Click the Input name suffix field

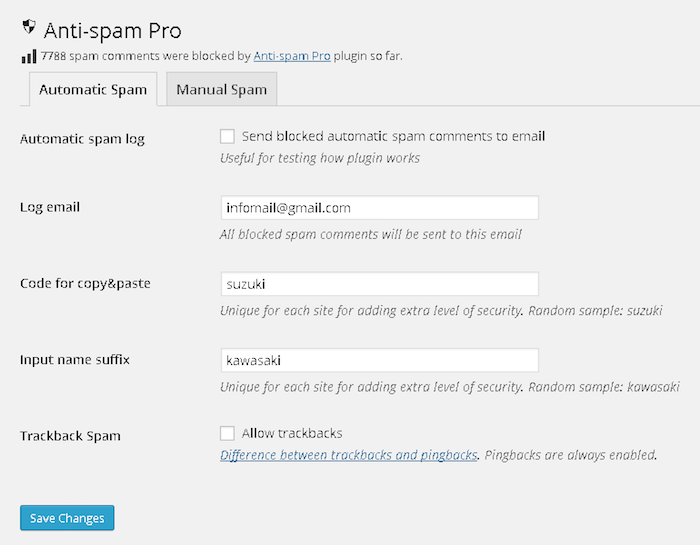(x=379, y=360)
